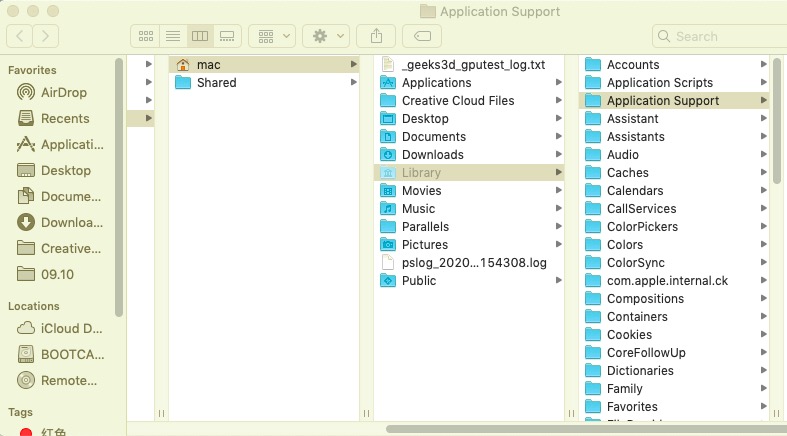Click the sidebar vertical scrollbar
The width and height of the screenshot is (787, 436).
(119, 188)
